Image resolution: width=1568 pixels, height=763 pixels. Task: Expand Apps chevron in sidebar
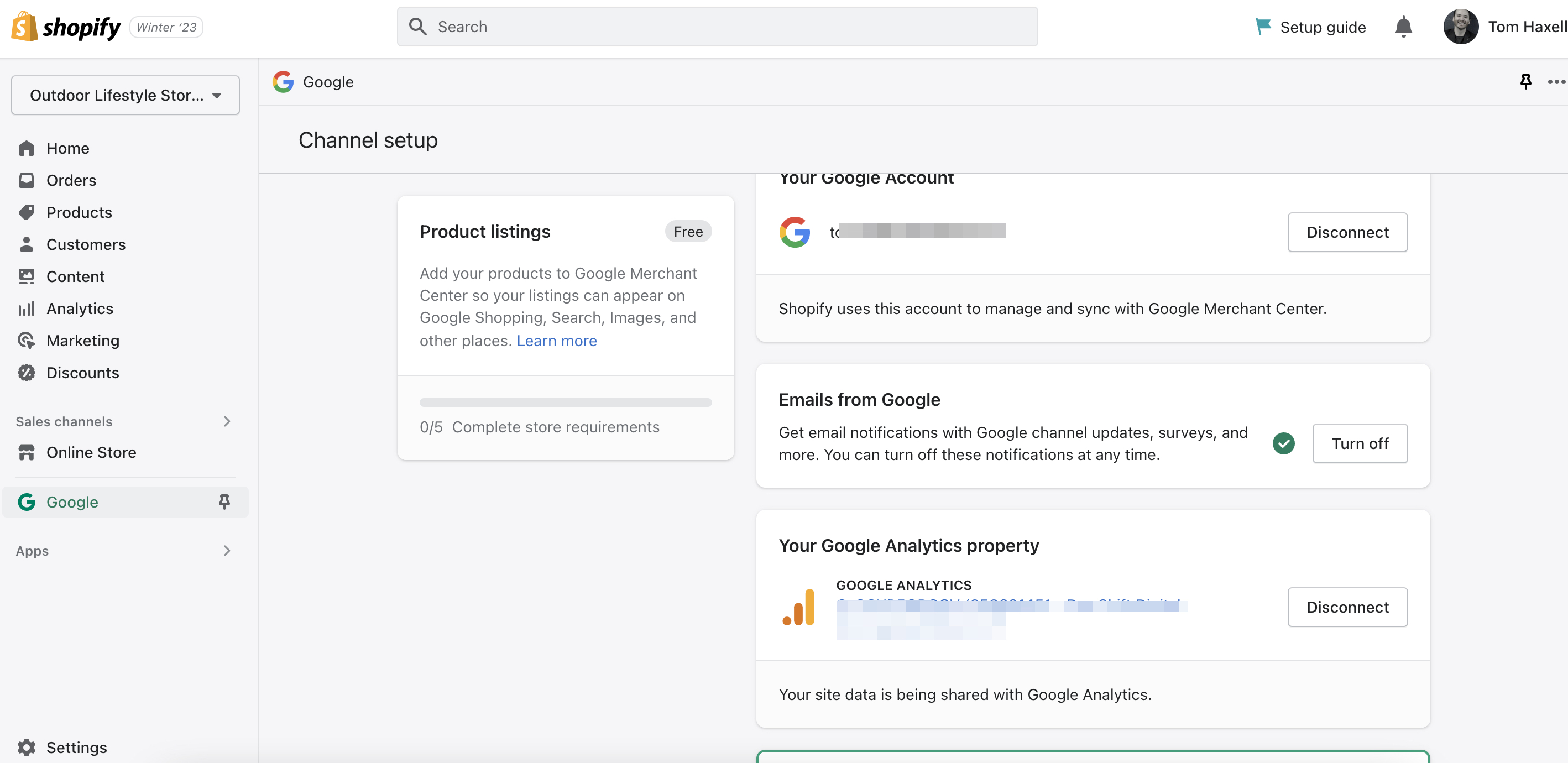(x=227, y=551)
